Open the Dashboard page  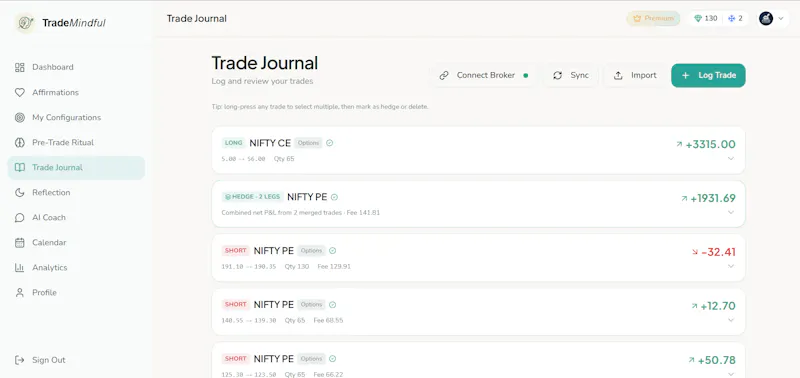(x=76, y=67)
